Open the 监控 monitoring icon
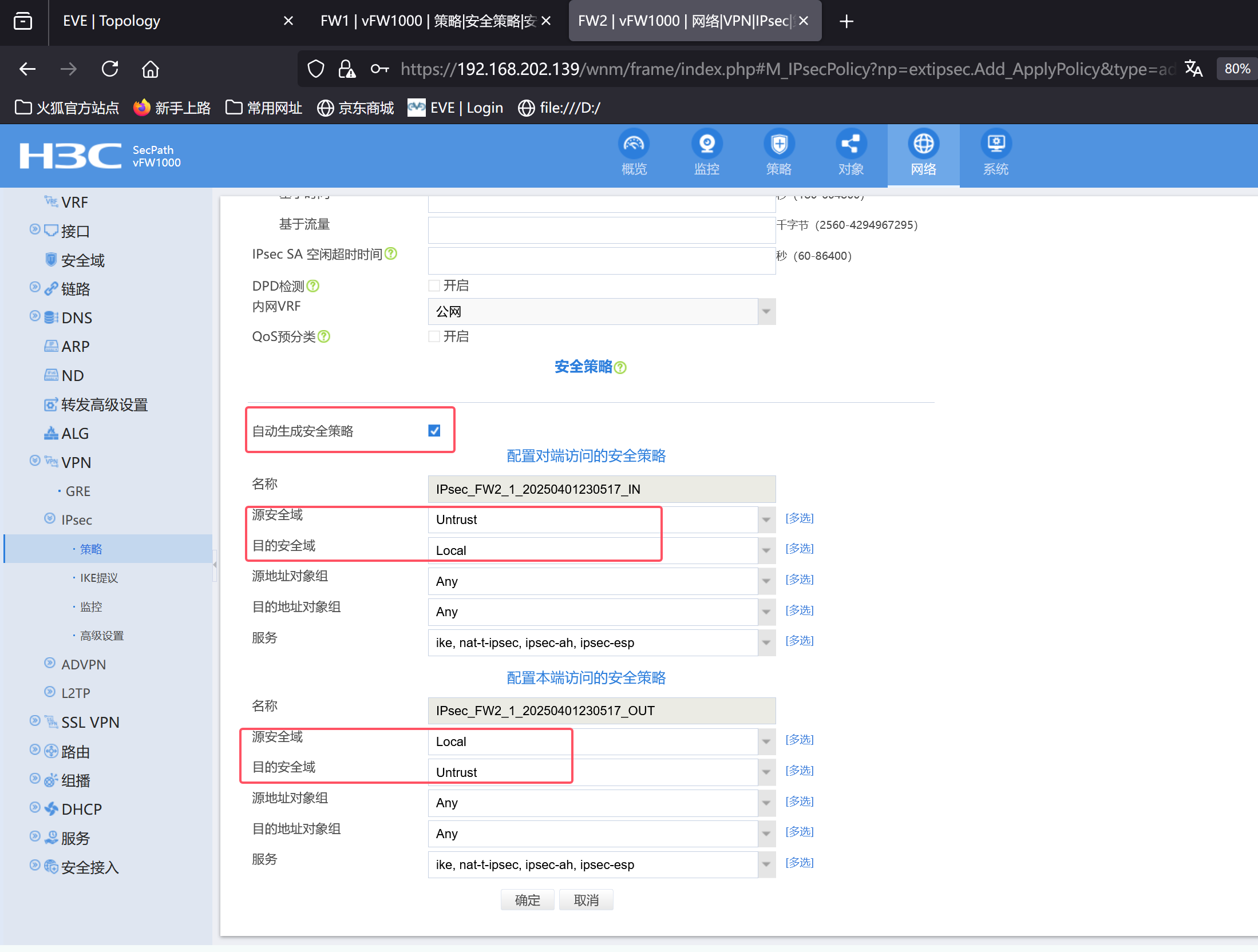 coord(706,144)
